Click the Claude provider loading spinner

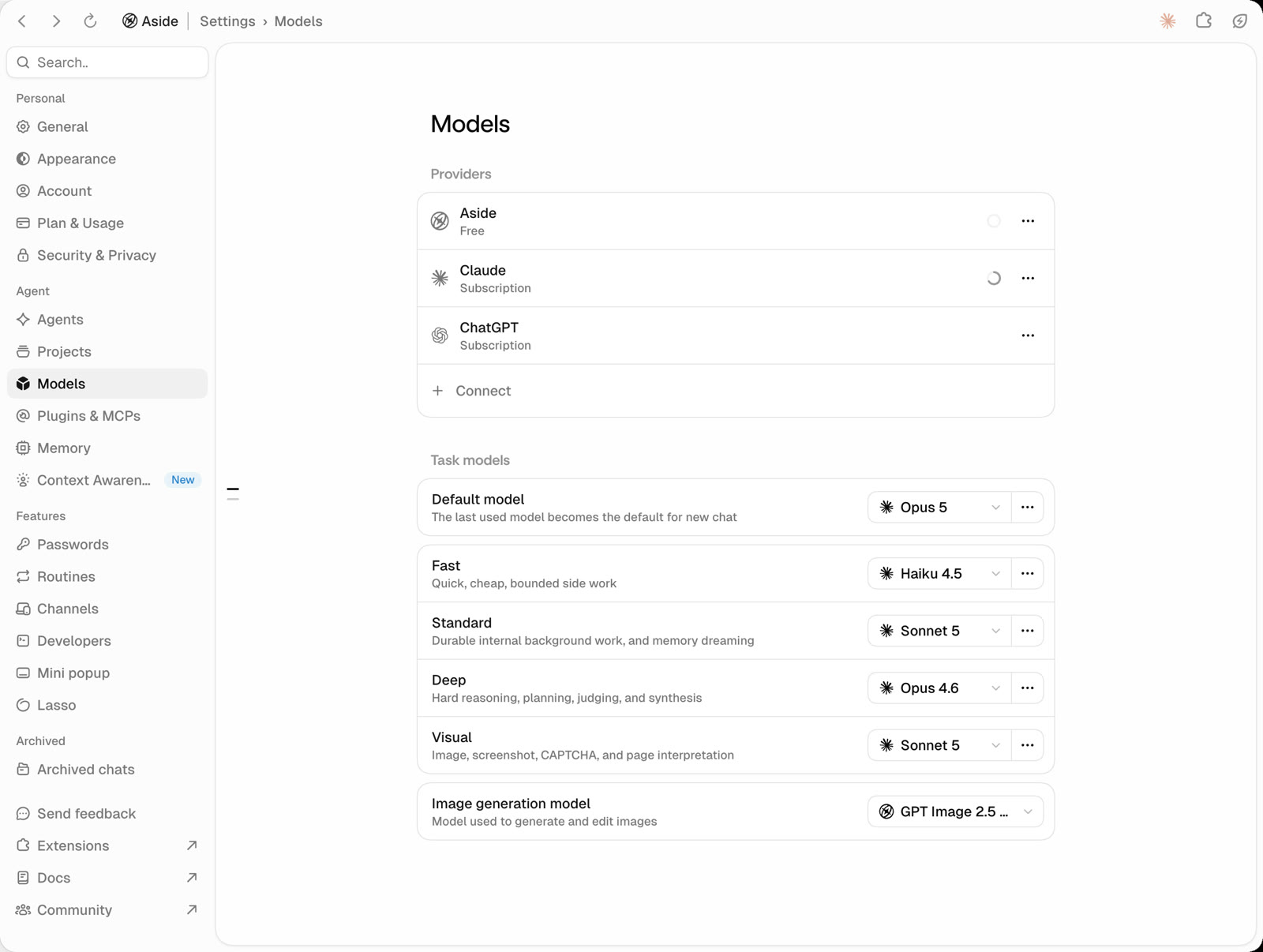994,278
